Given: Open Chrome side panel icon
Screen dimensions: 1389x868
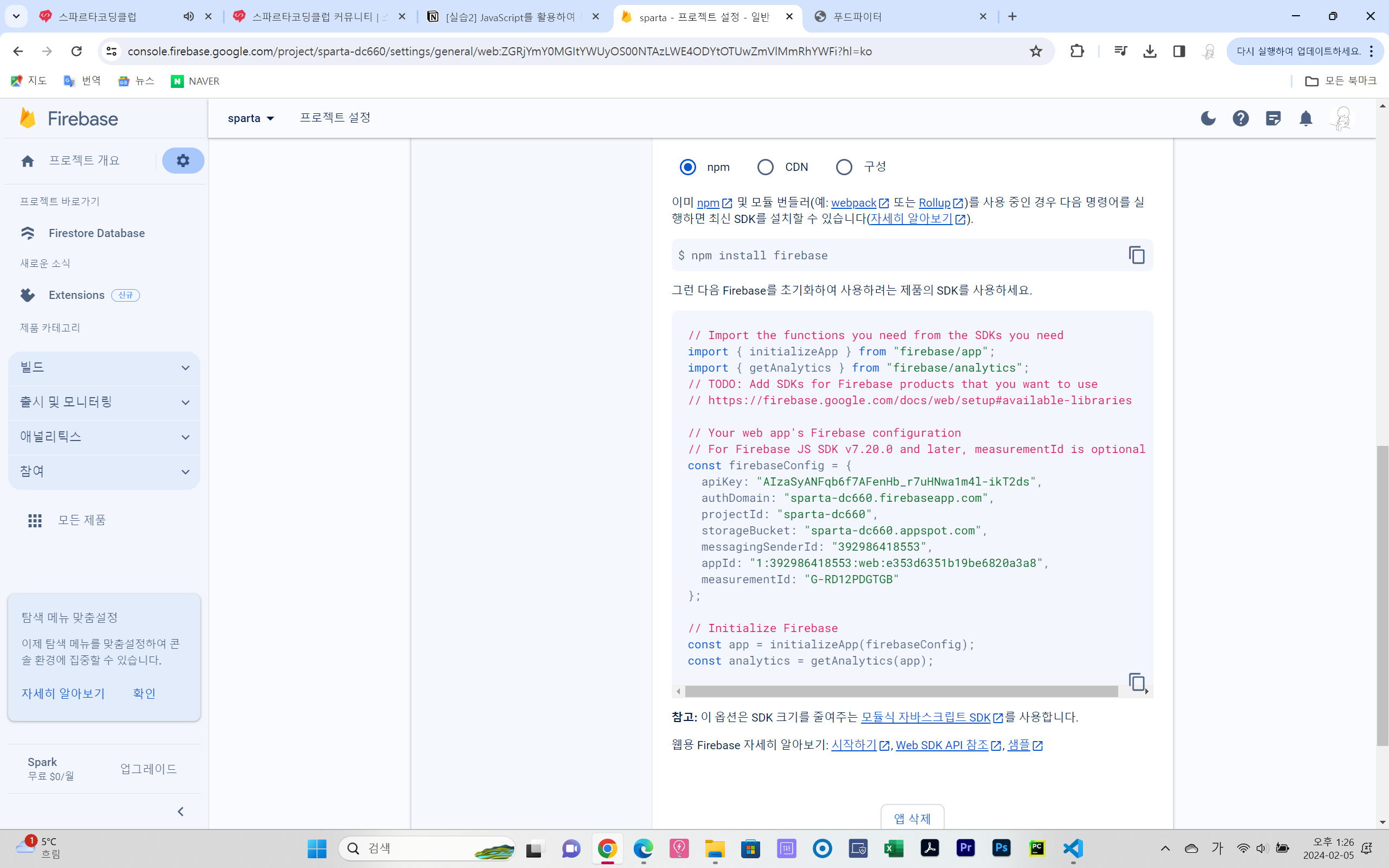Looking at the screenshot, I should pos(1179,51).
